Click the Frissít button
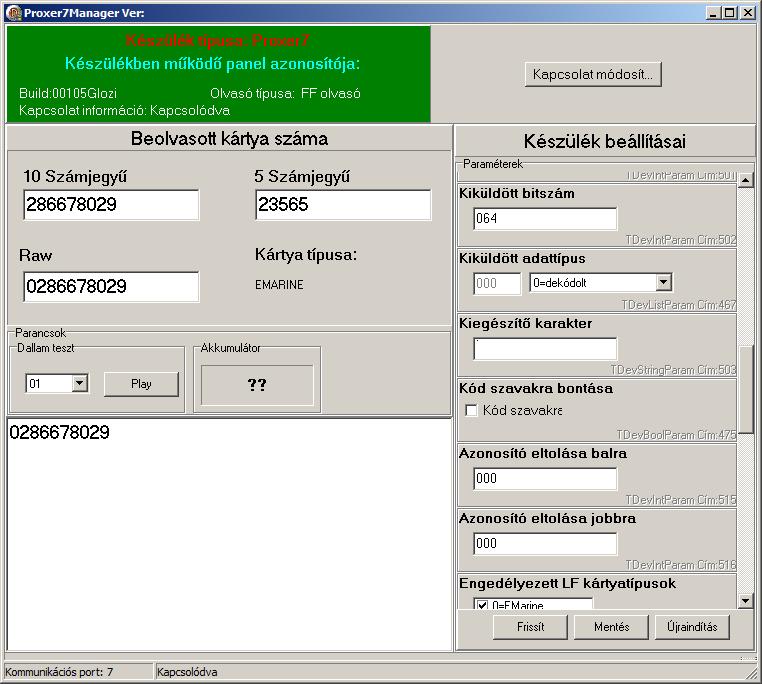This screenshot has height=684, width=762. click(x=530, y=627)
